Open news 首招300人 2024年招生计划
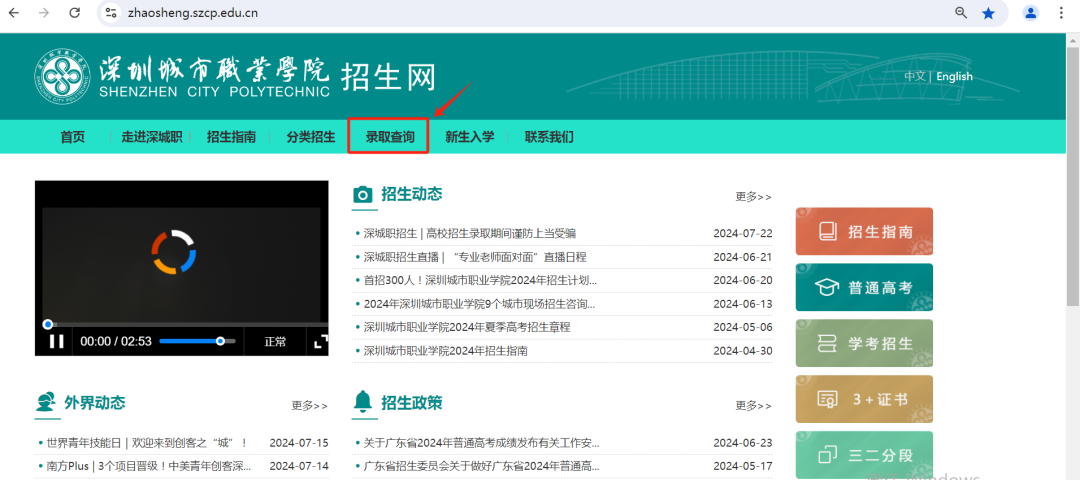 tap(480, 280)
